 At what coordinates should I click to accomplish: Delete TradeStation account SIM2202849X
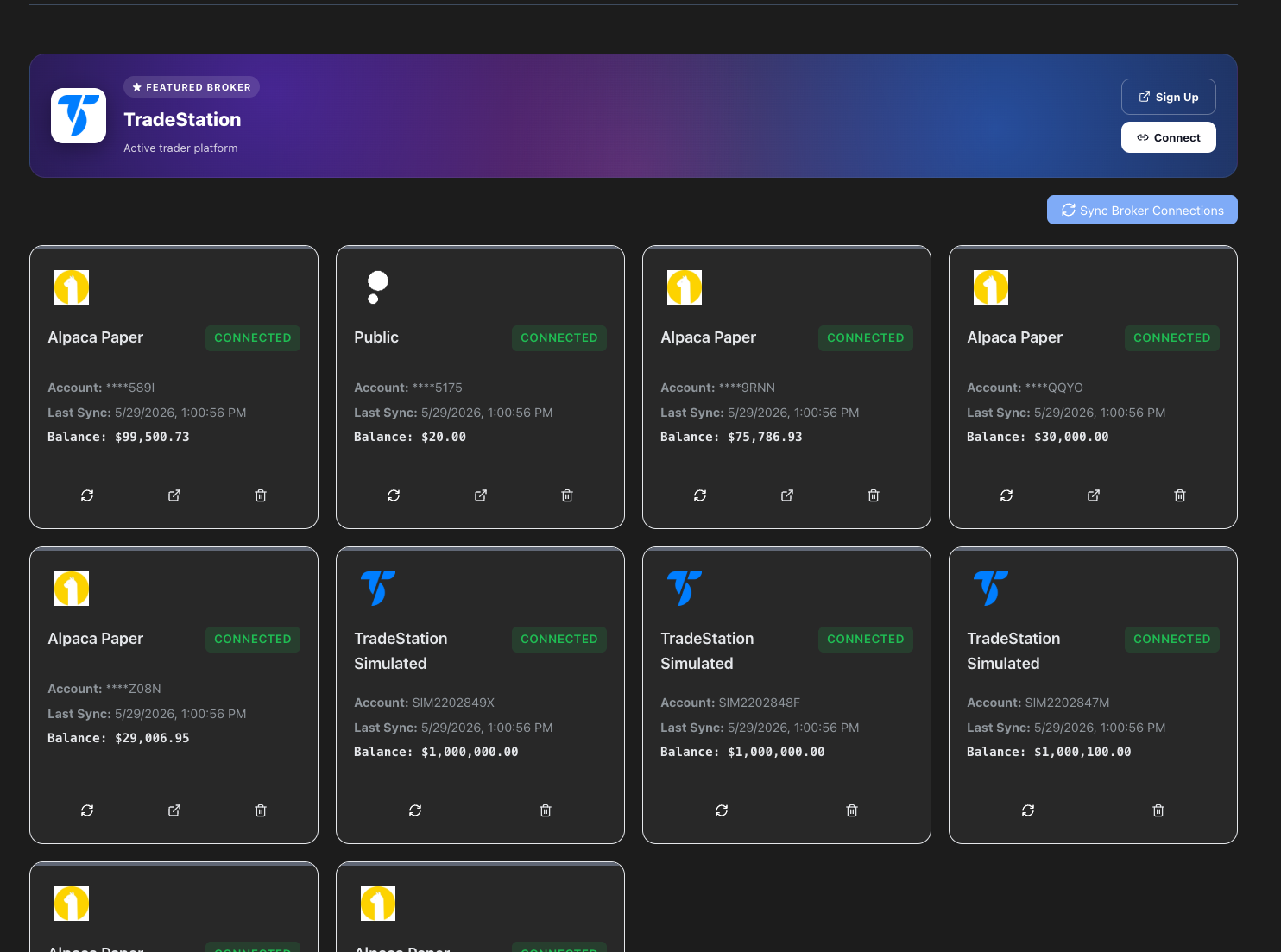click(x=546, y=810)
